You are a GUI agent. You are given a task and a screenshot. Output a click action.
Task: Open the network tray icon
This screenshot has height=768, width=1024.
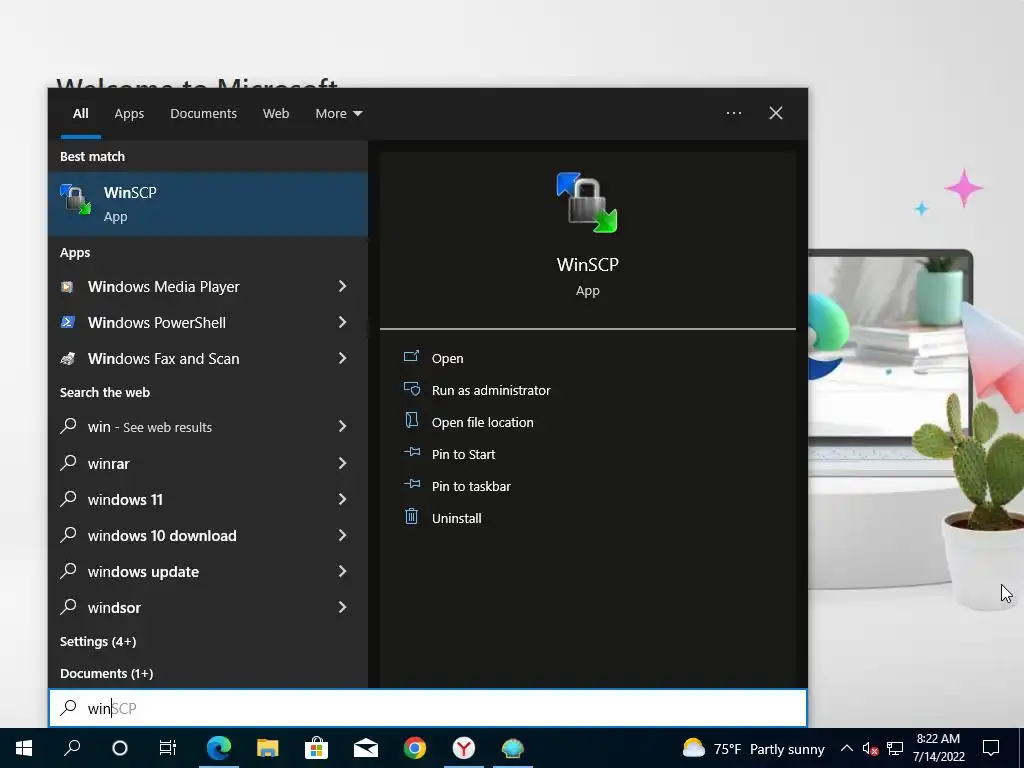(895, 749)
